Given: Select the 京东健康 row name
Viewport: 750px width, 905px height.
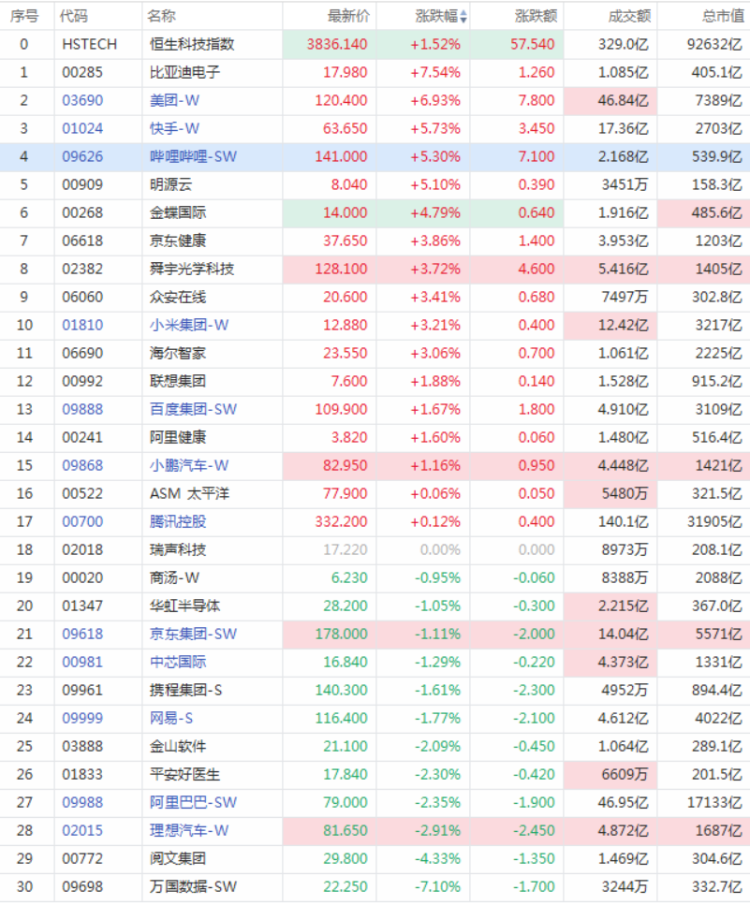Looking at the screenshot, I should pos(178,241).
